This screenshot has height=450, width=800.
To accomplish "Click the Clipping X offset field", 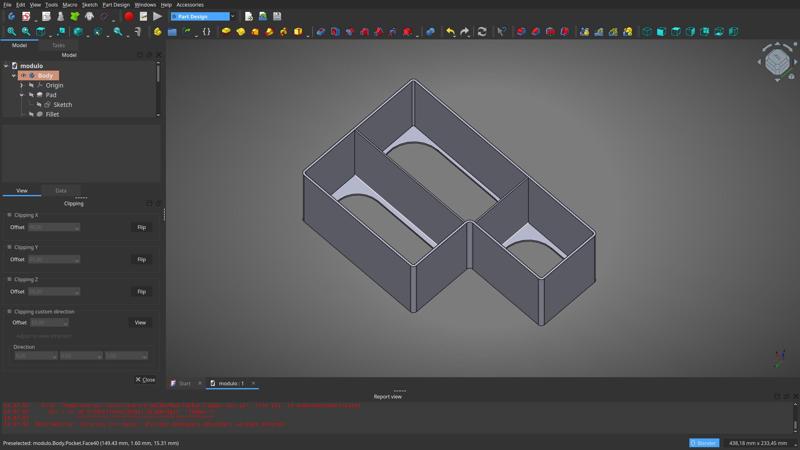I will pos(53,227).
